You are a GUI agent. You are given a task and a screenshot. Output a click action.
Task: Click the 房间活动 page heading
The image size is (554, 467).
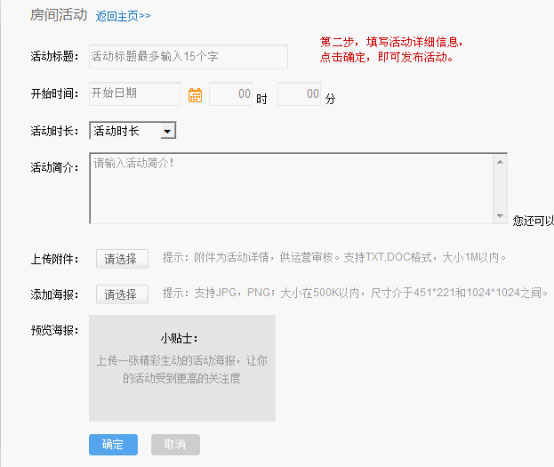pos(59,15)
